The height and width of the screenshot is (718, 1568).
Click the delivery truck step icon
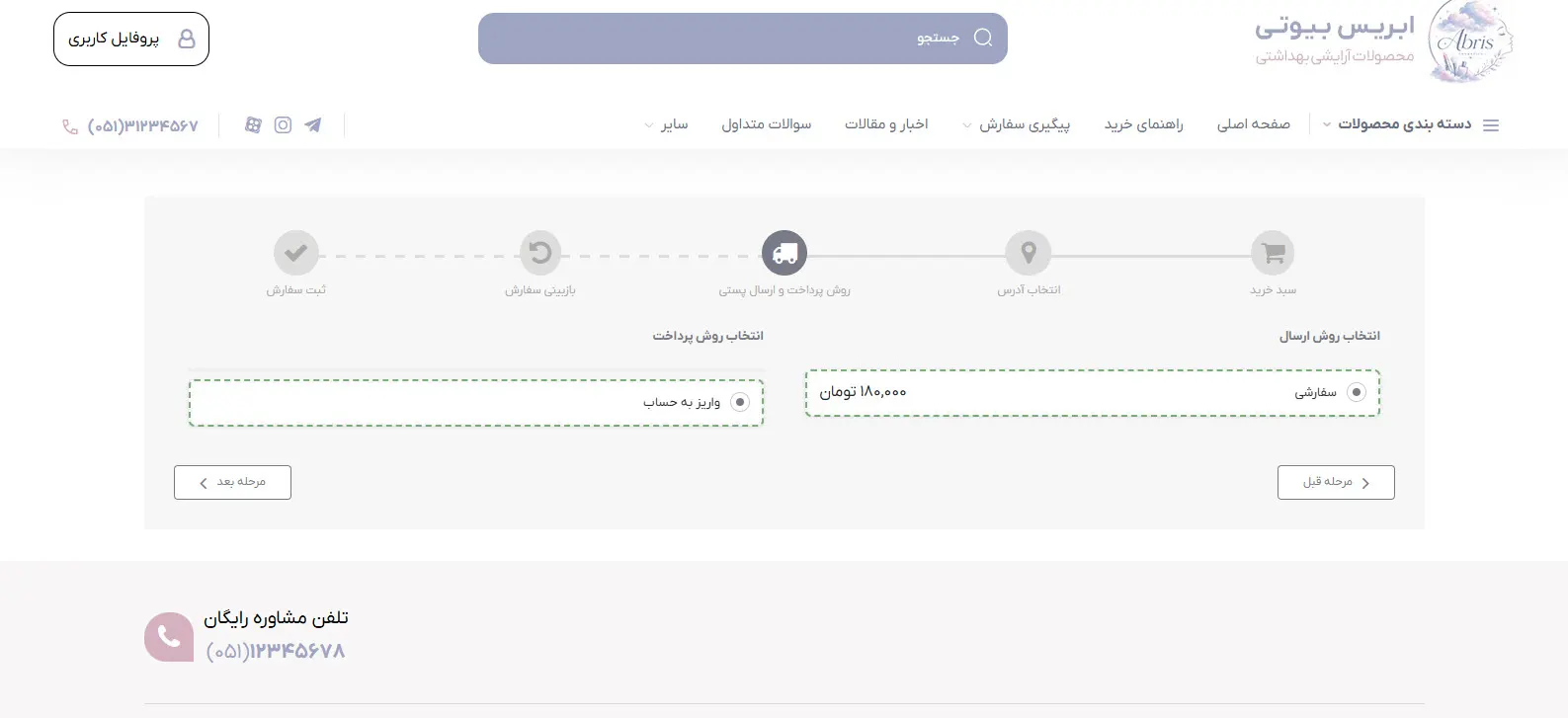click(784, 254)
